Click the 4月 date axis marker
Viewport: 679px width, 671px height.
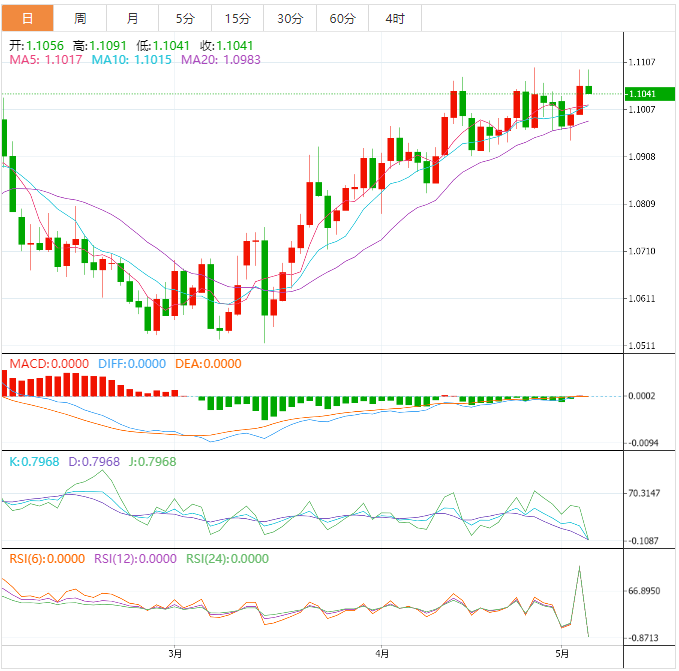pos(380,653)
